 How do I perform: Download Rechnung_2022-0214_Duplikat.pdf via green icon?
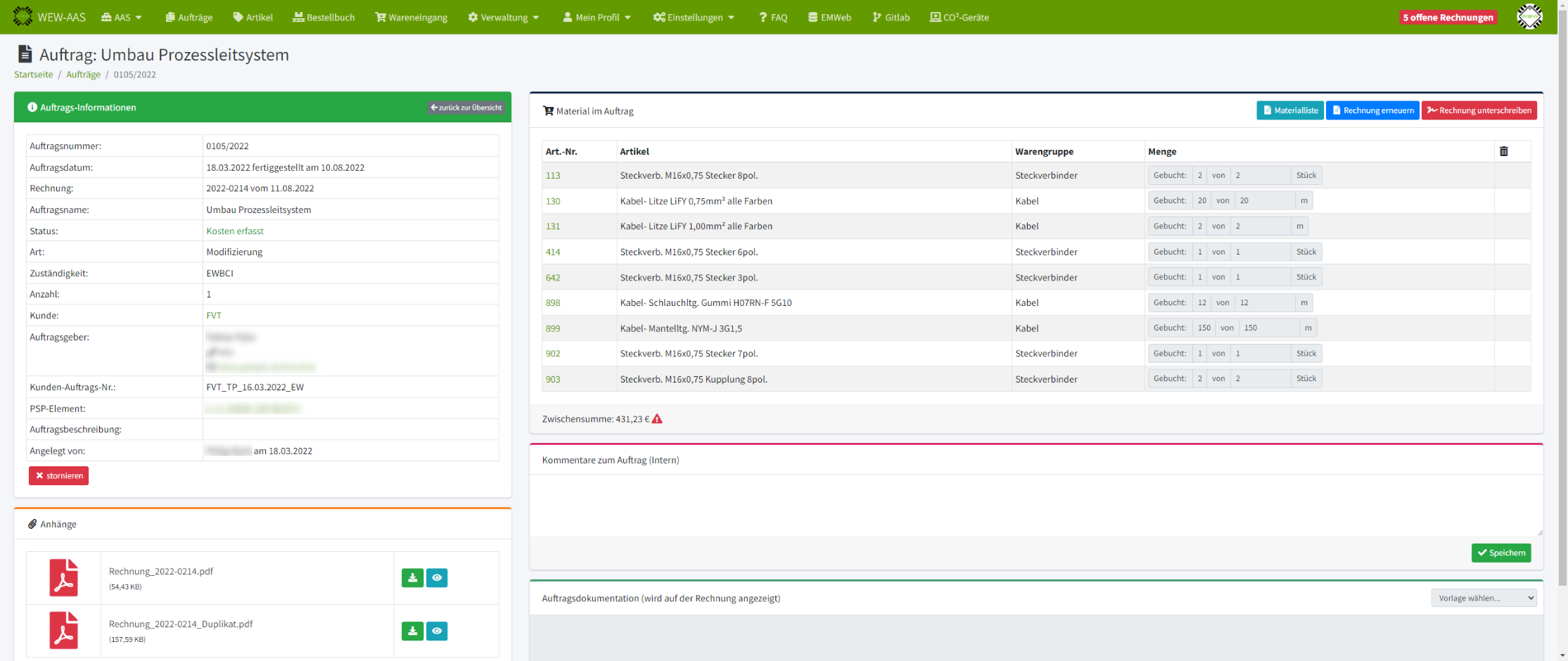point(412,631)
